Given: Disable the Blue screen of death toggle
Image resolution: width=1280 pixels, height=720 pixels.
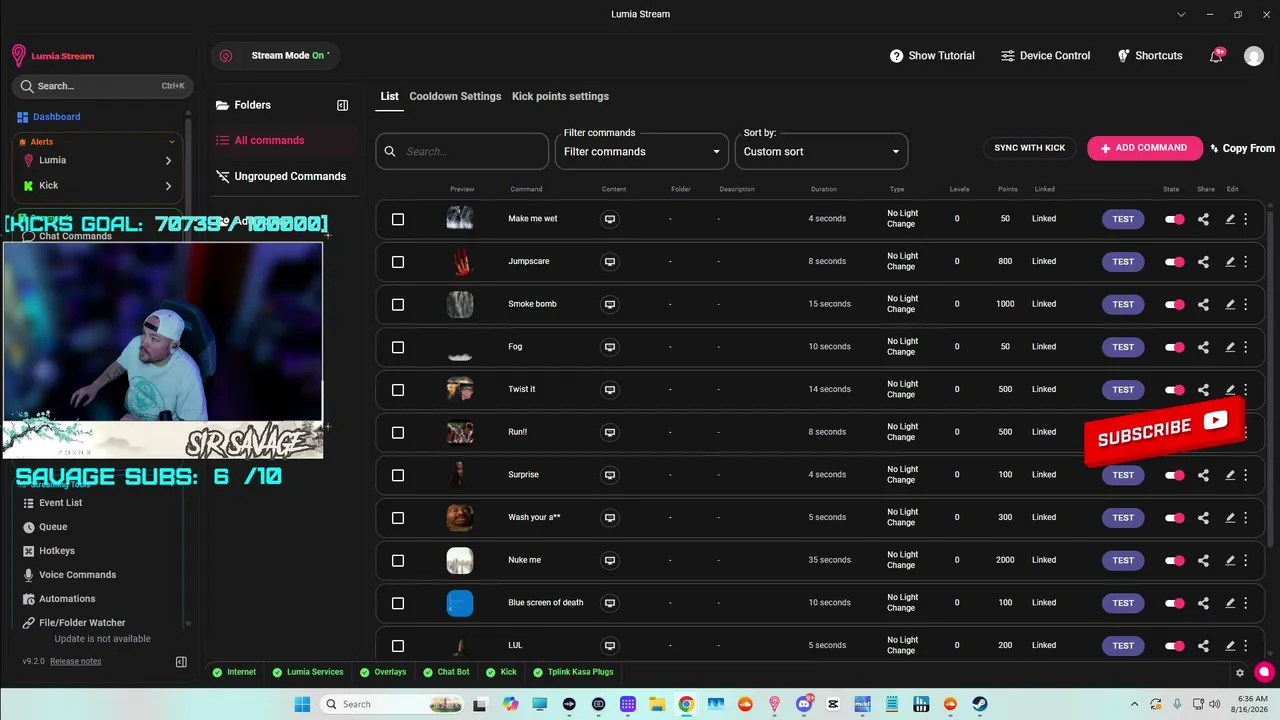Looking at the screenshot, I should tap(1175, 603).
